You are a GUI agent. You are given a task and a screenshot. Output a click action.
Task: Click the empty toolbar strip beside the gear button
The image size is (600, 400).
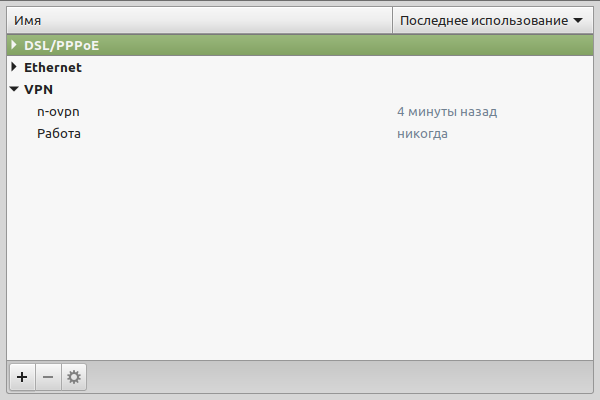tap(340, 377)
